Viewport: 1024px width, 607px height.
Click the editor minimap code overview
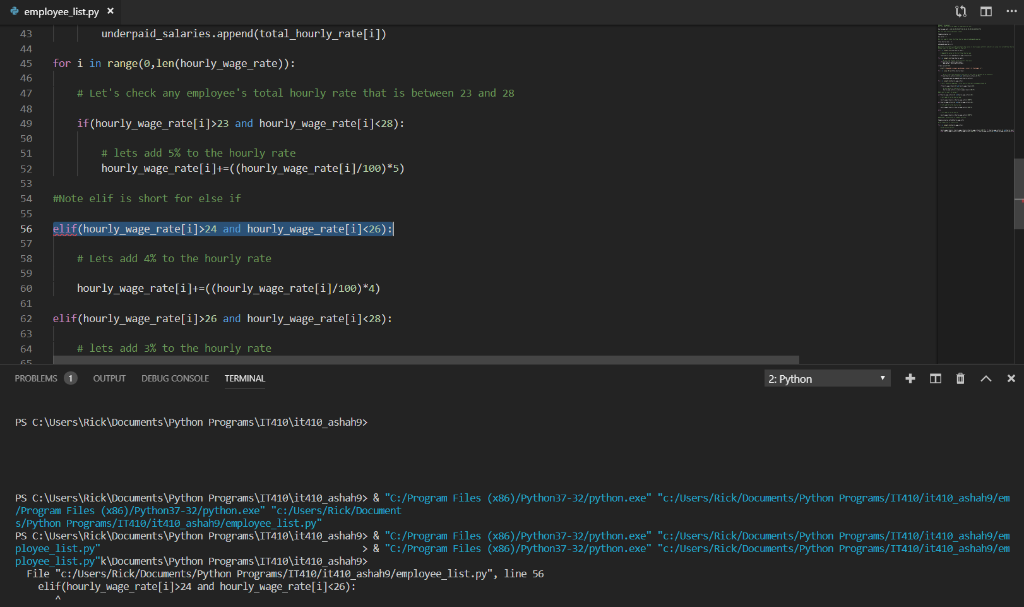975,78
